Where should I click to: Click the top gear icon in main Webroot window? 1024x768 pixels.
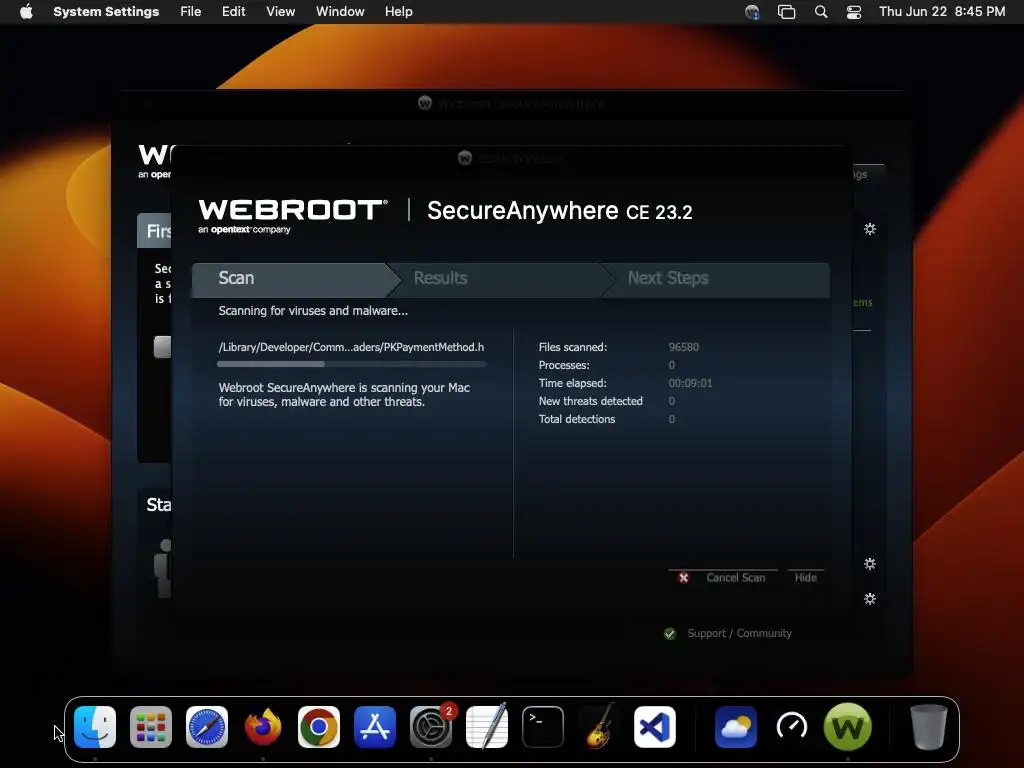(870, 229)
